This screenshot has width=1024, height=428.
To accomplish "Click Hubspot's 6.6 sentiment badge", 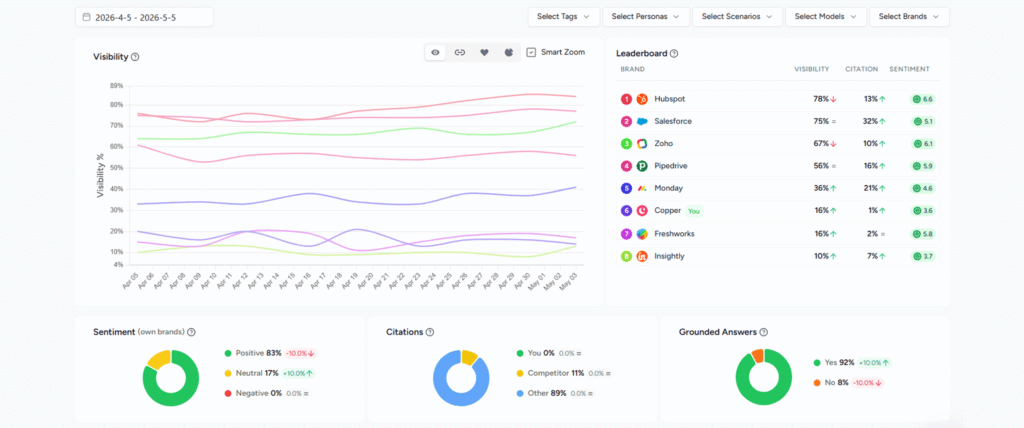I will click(923, 99).
